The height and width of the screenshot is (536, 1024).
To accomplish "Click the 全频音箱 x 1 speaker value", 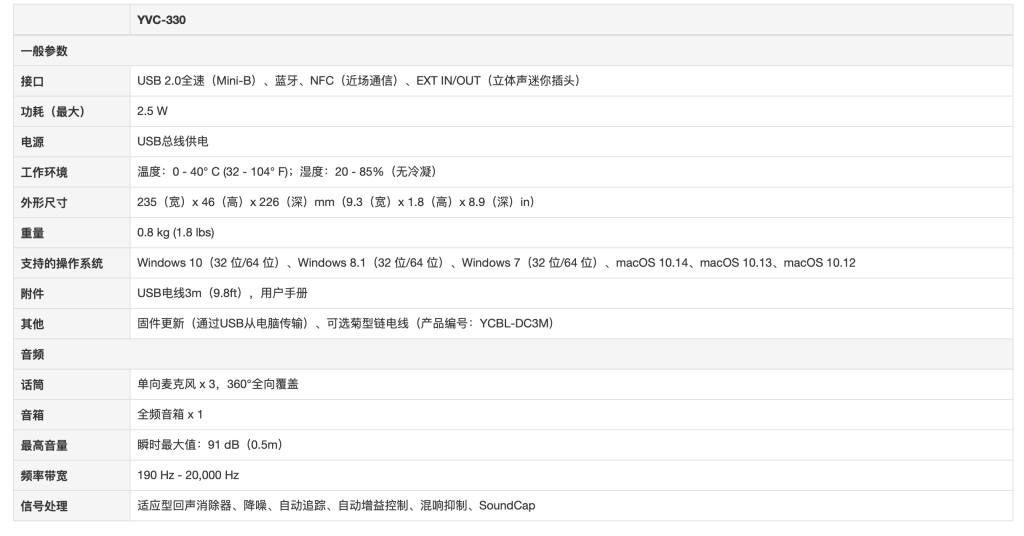I will click(170, 414).
